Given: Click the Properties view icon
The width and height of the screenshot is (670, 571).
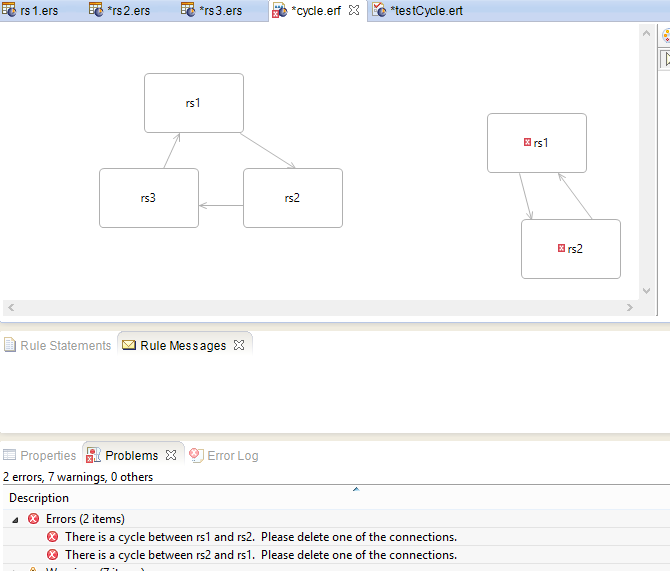Looking at the screenshot, I should pyautogui.click(x=9, y=455).
